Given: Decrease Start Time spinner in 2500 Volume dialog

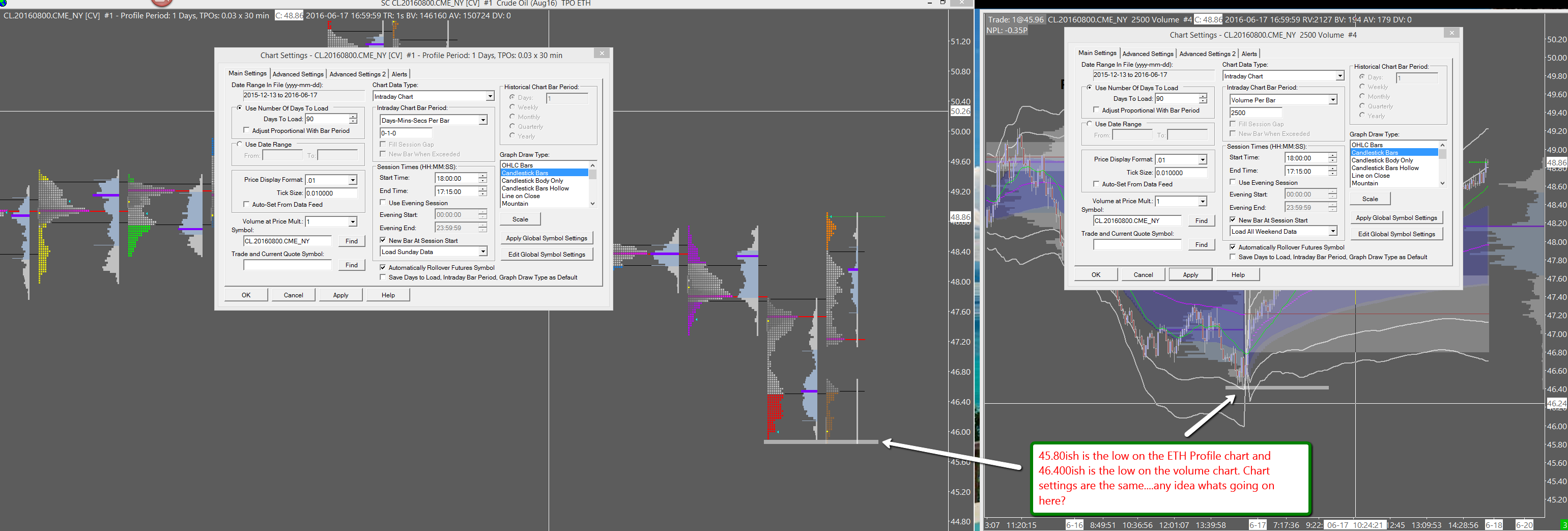Looking at the screenshot, I should tap(1332, 161).
